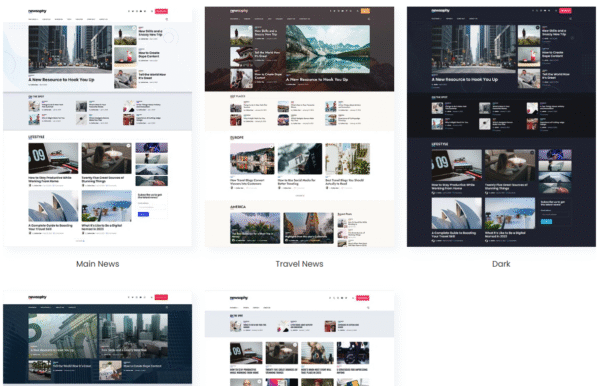Open the Dark demo preview
The image size is (600, 386).
501,127
